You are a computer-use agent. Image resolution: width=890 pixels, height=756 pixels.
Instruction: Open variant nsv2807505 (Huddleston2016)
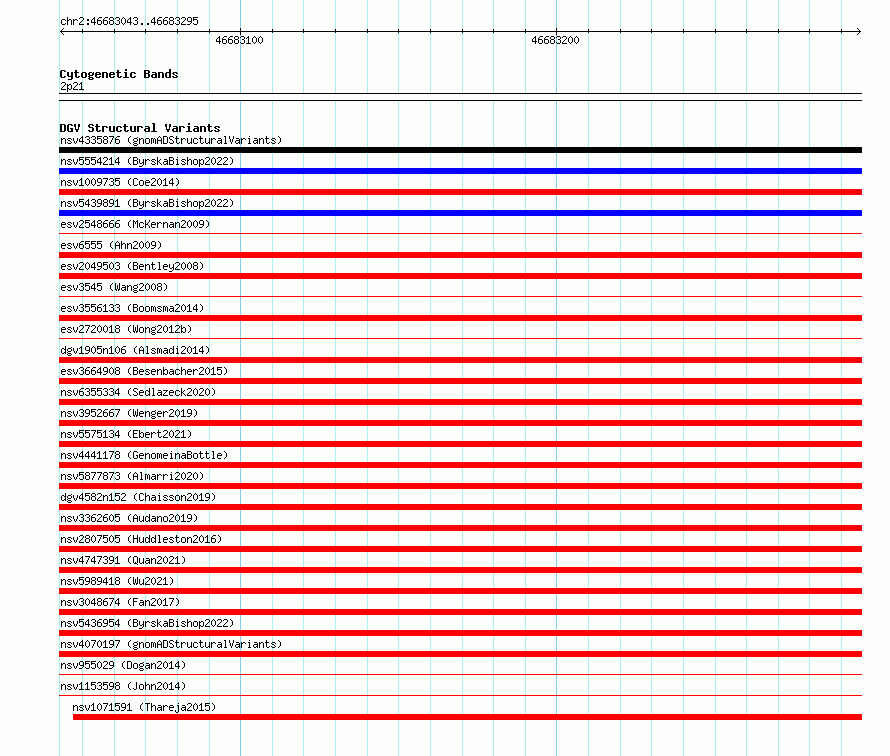point(141,539)
